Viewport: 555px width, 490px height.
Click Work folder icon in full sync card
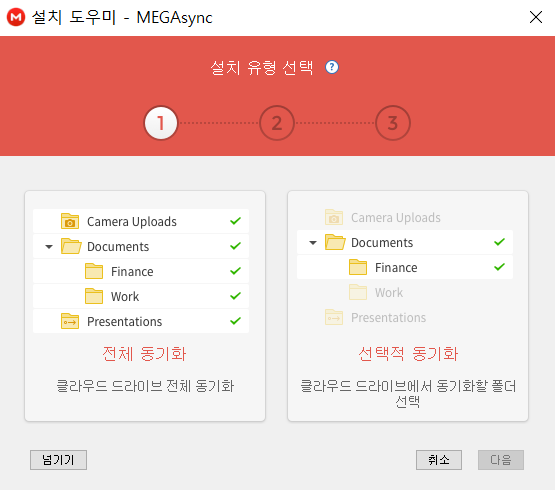pyautogui.click(x=94, y=296)
